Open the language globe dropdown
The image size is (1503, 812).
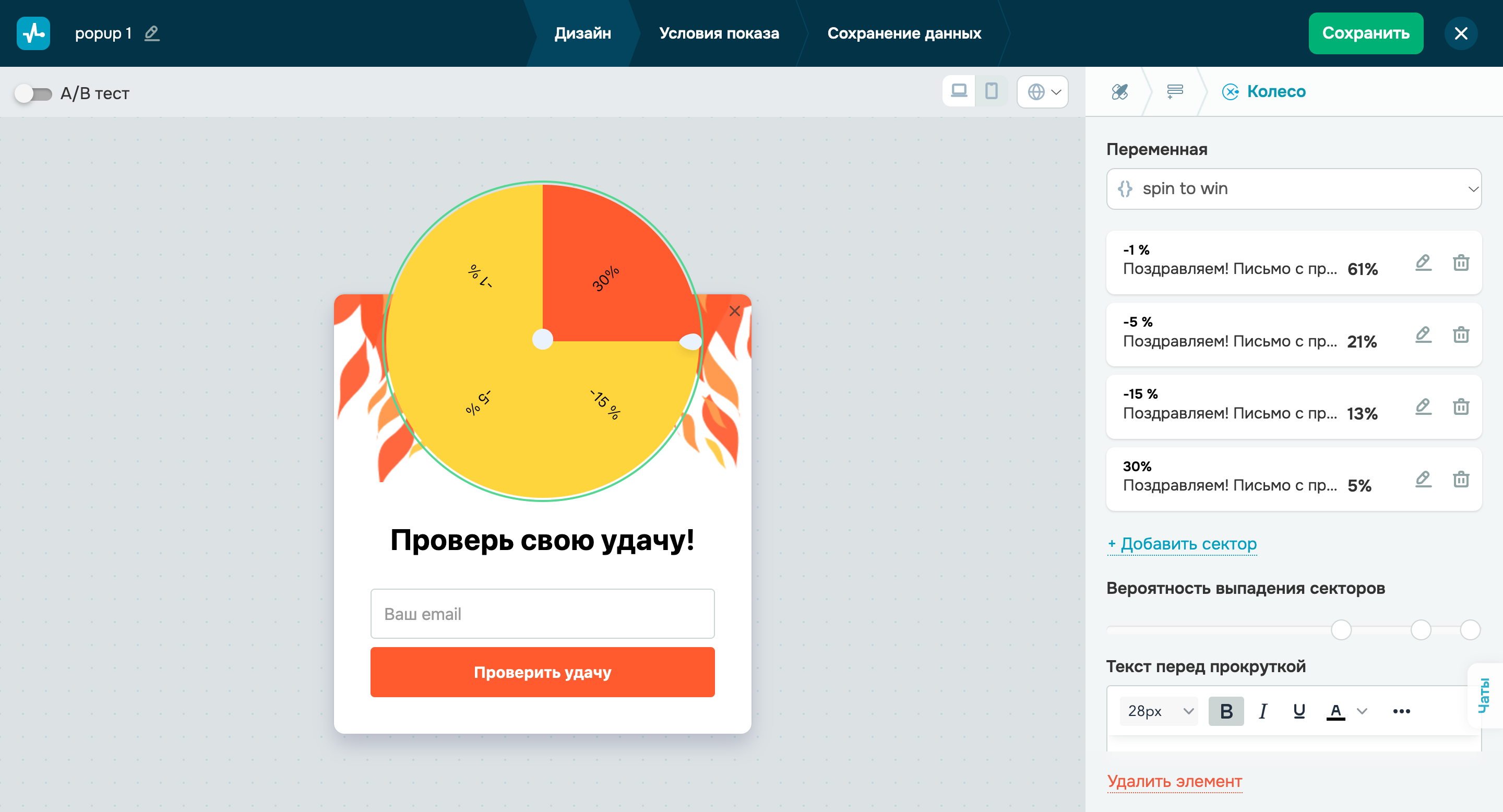[1043, 91]
